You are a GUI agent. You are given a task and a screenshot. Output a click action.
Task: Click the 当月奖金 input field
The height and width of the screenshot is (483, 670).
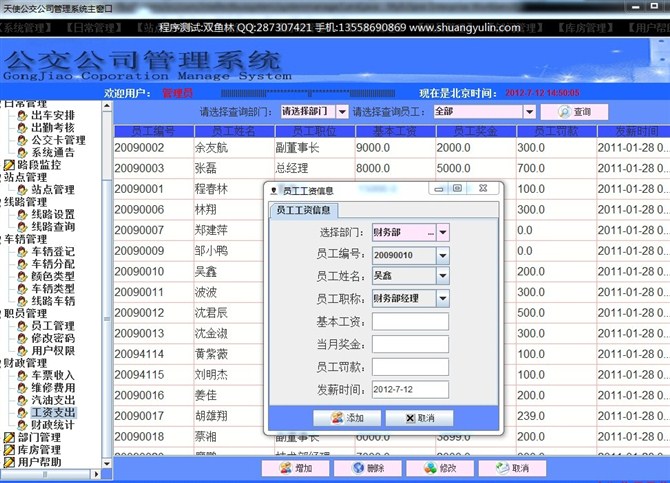410,344
